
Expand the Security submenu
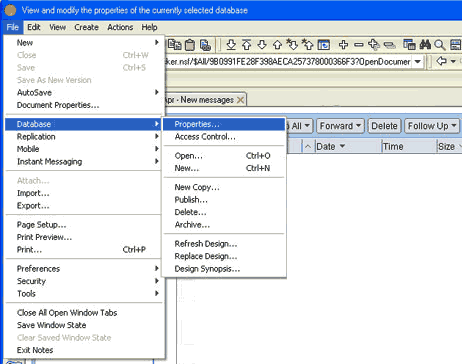(157, 281)
